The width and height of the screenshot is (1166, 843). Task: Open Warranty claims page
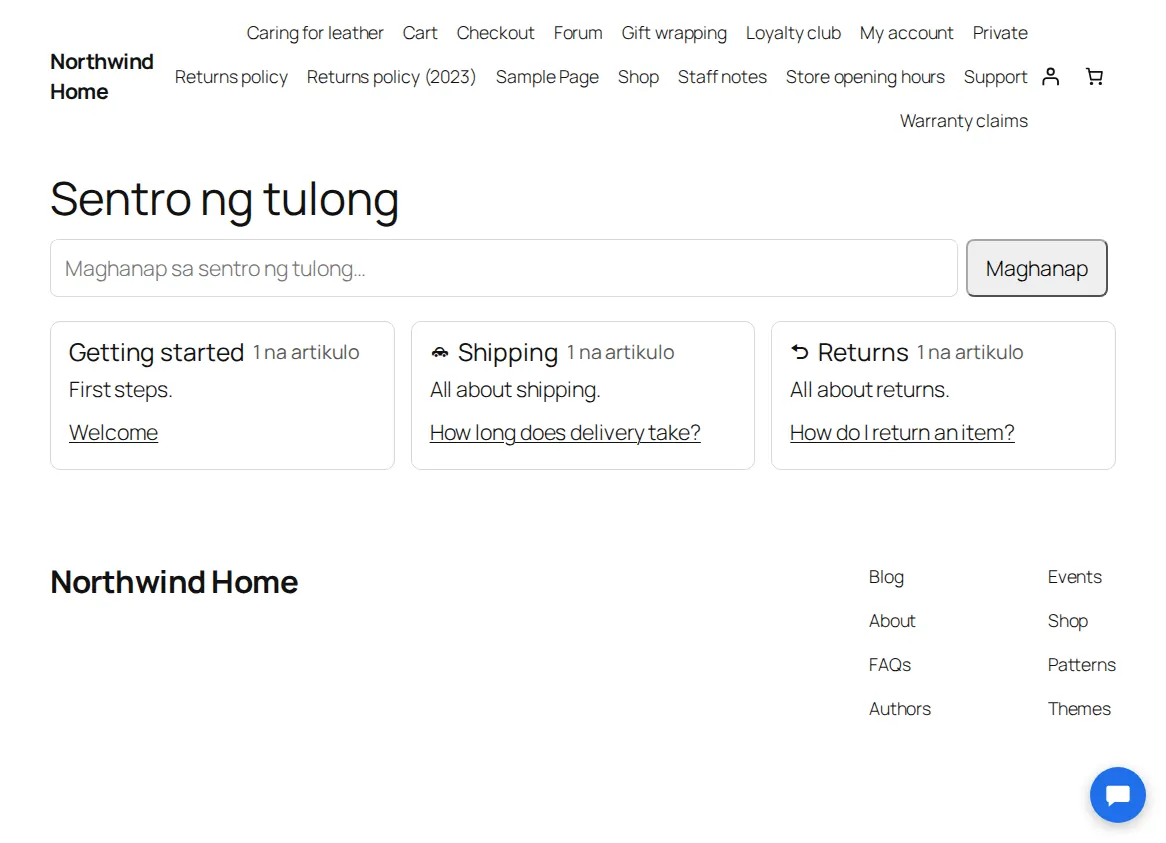(964, 121)
